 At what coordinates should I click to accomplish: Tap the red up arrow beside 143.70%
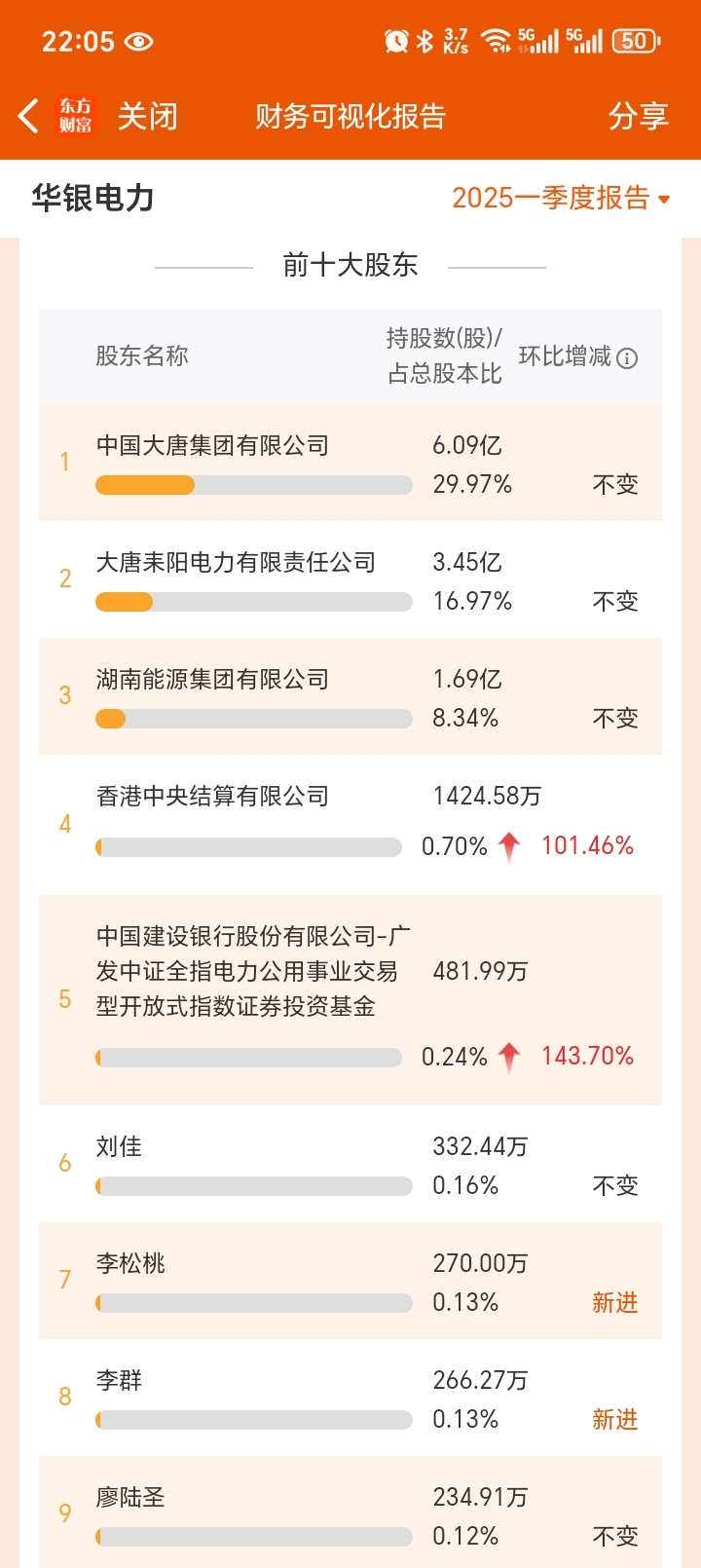509,1058
